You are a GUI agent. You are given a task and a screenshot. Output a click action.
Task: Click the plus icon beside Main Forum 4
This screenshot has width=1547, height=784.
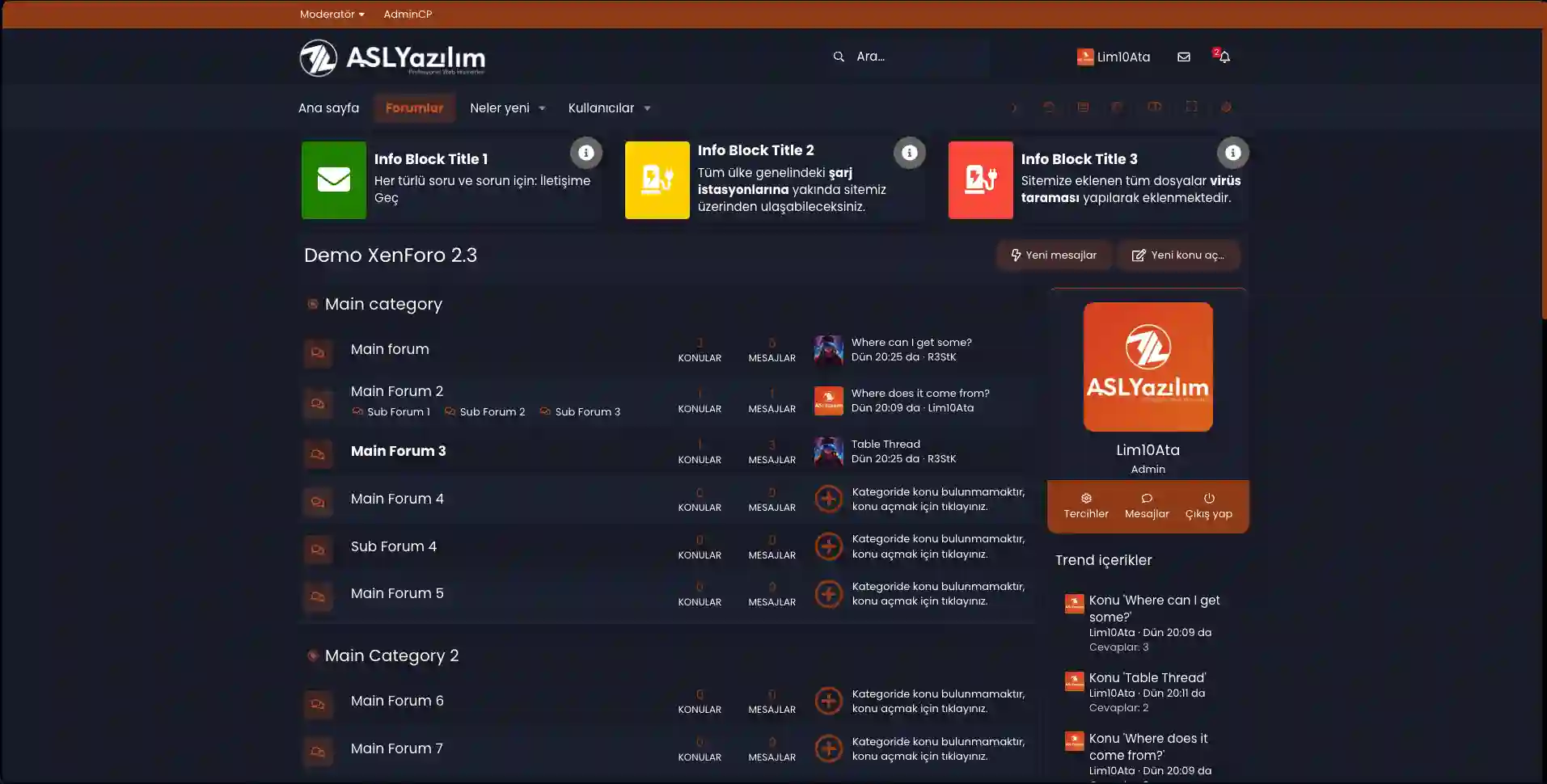[x=828, y=499]
